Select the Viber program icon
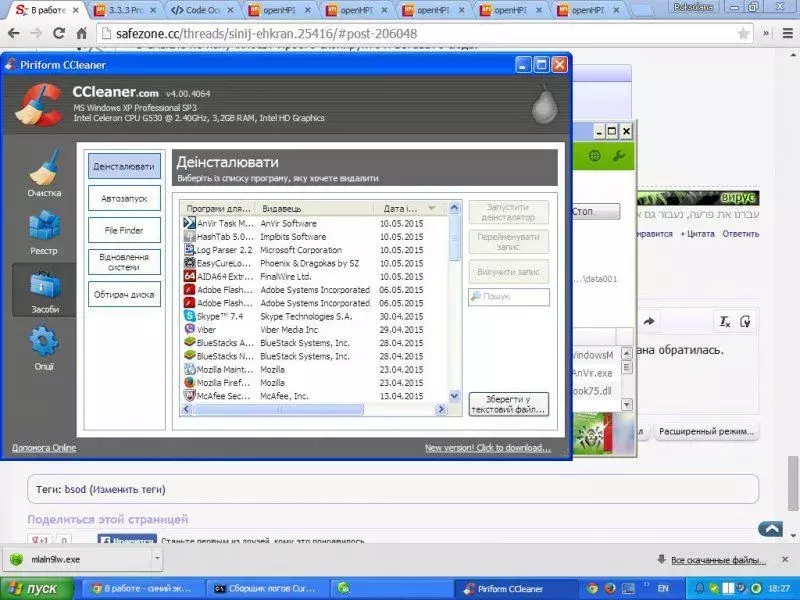800x600 pixels. [189, 329]
